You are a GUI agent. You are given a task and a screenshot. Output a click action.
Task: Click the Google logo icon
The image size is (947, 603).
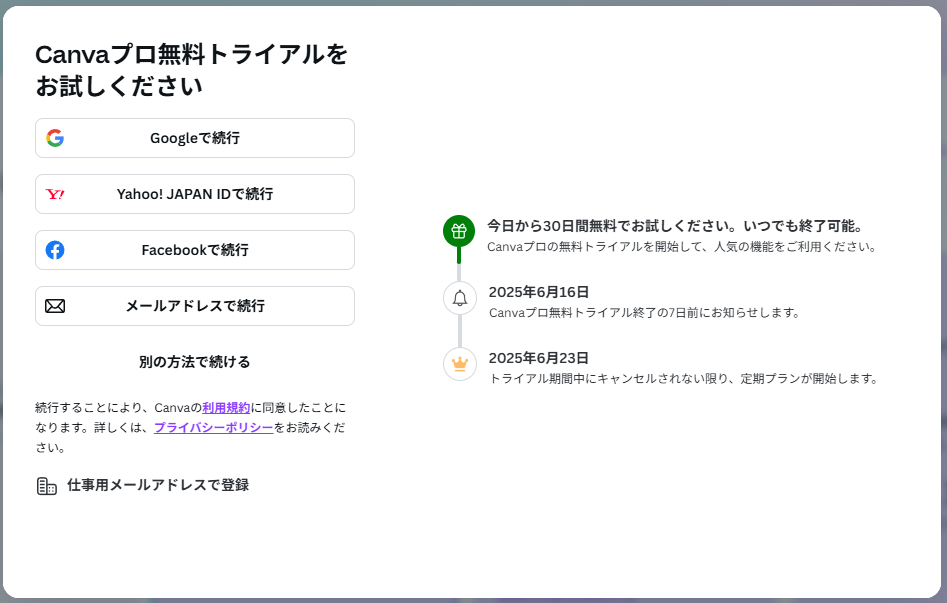click(55, 138)
